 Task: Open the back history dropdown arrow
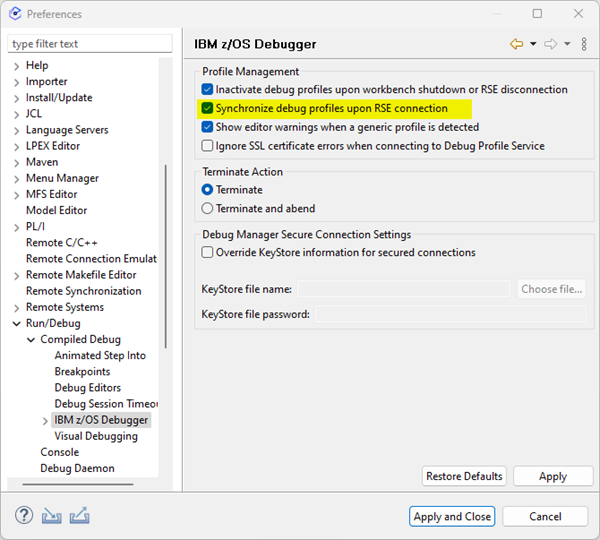click(533, 44)
